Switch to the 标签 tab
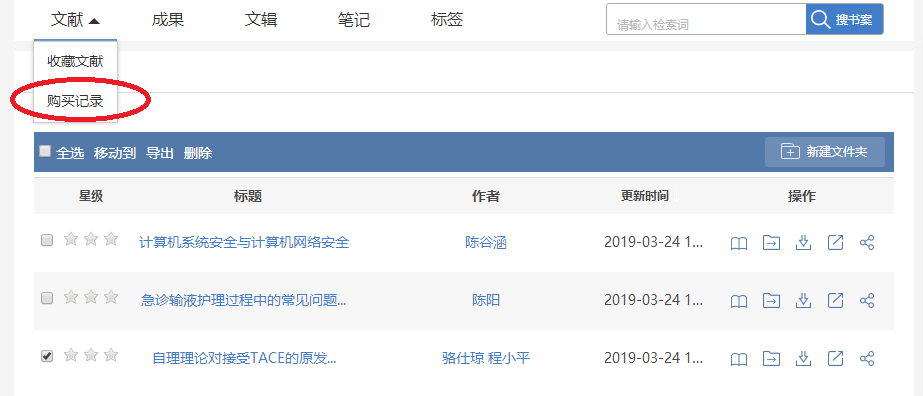923x396 pixels. click(x=447, y=20)
